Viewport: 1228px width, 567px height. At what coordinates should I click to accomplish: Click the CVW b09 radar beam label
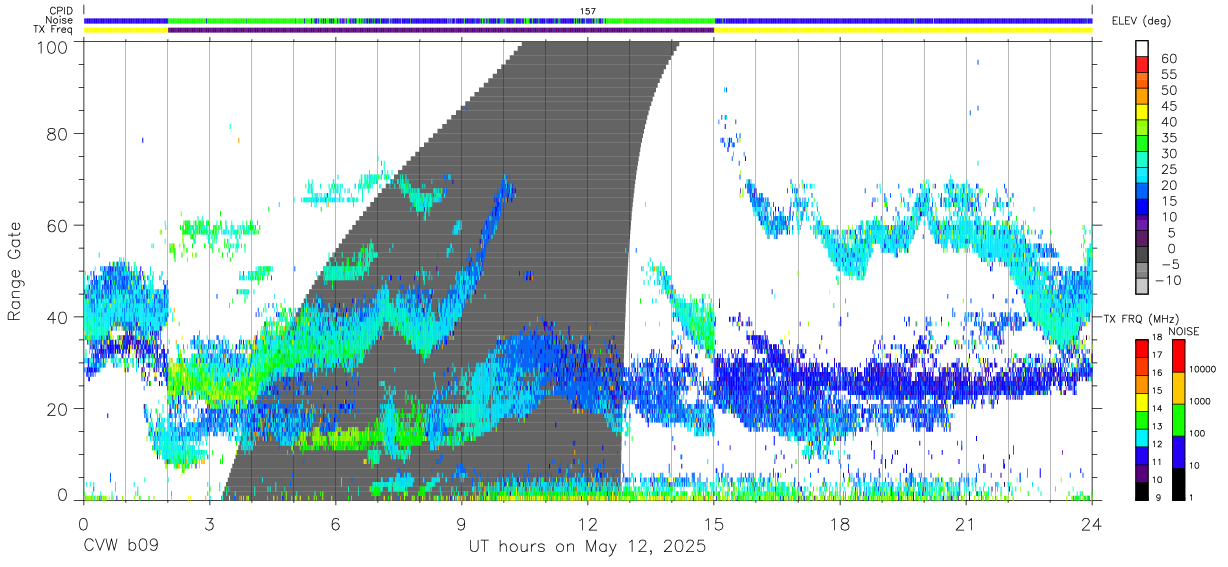[x=121, y=547]
